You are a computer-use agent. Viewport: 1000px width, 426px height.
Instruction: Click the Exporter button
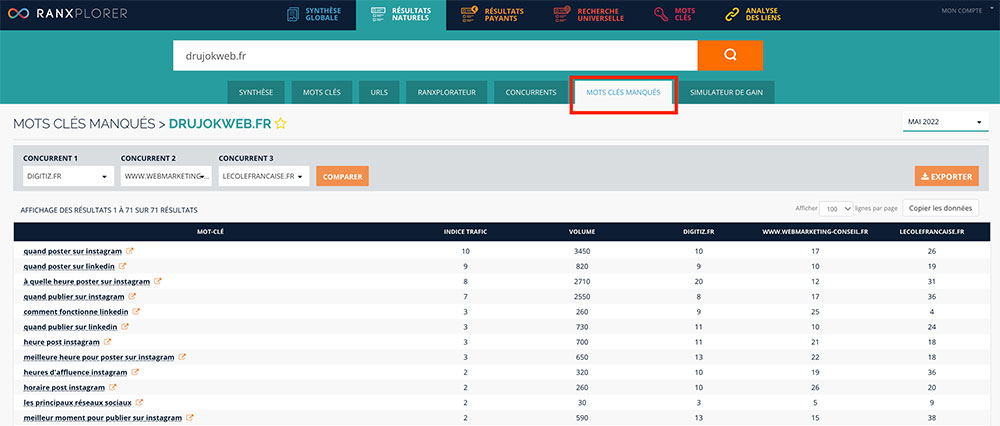pyautogui.click(x=946, y=177)
